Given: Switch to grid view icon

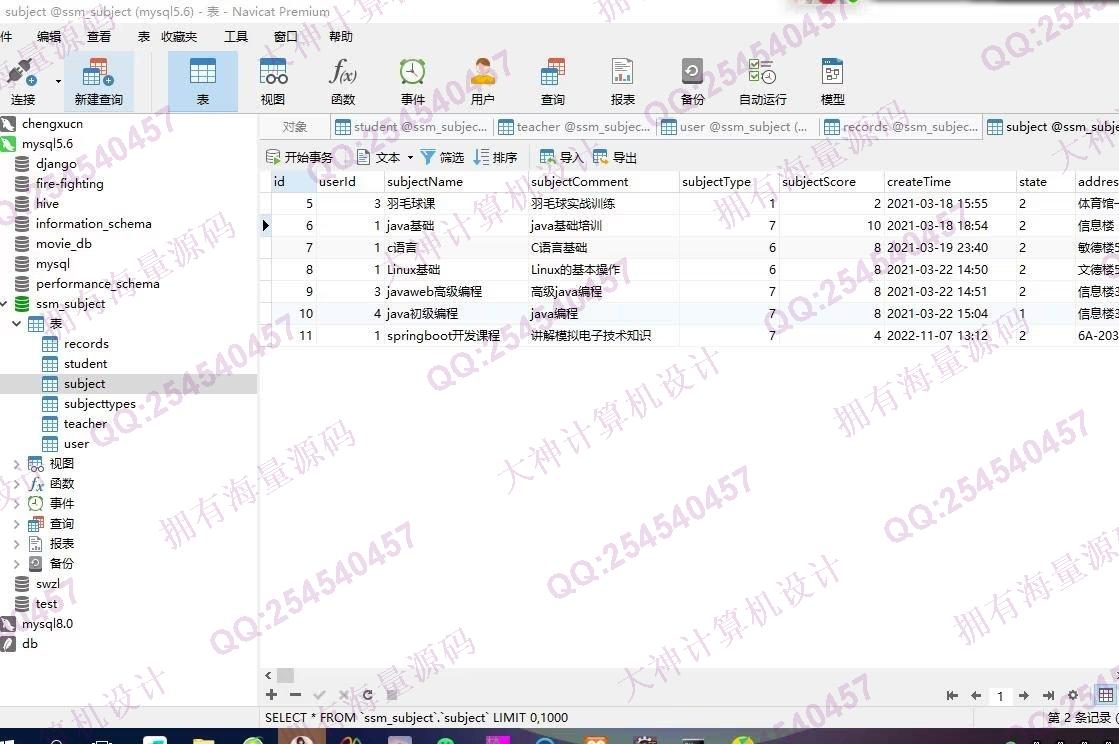Looking at the screenshot, I should tap(1105, 695).
